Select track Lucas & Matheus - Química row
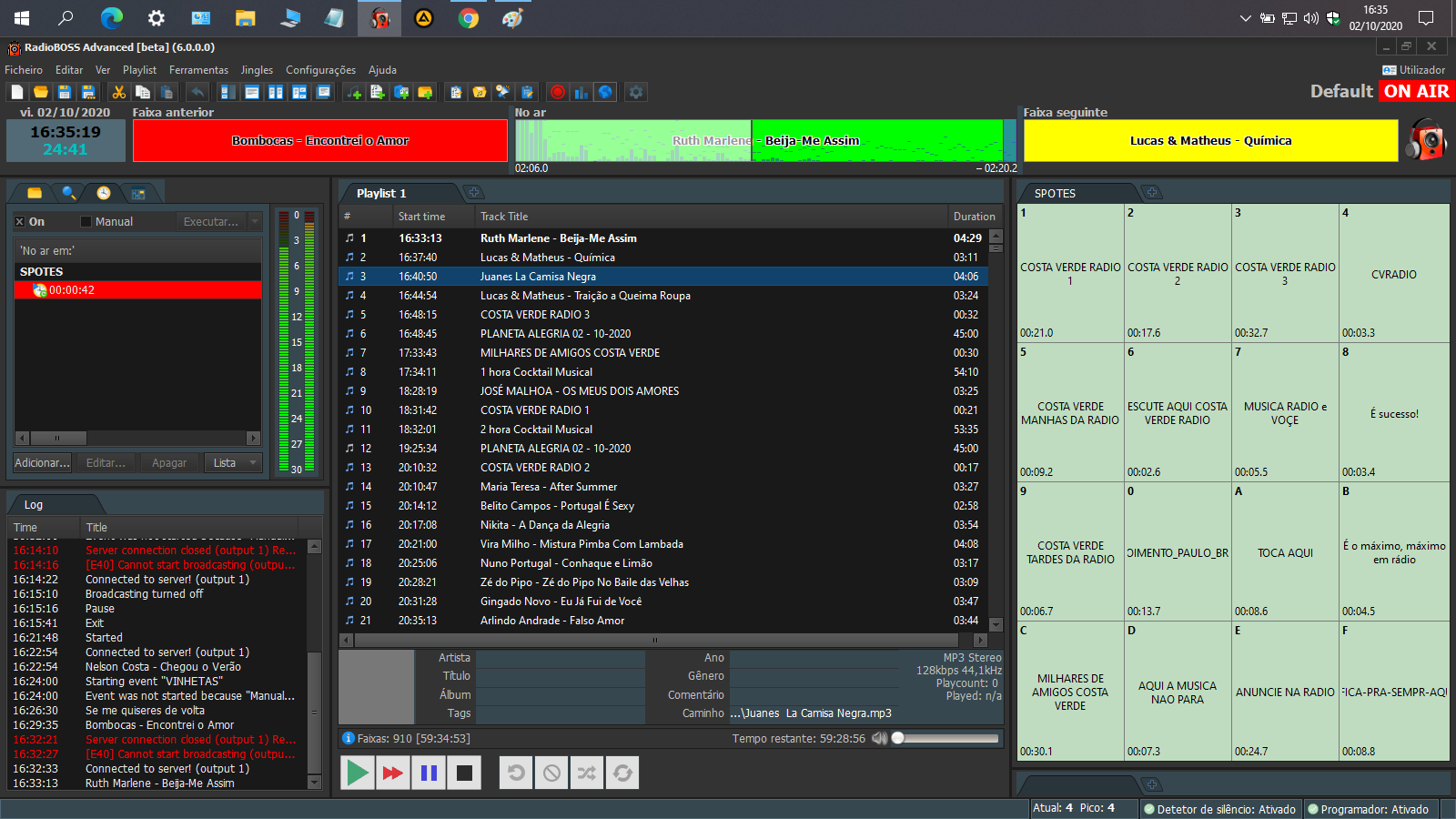Viewport: 1456px width, 819px height. click(663, 258)
